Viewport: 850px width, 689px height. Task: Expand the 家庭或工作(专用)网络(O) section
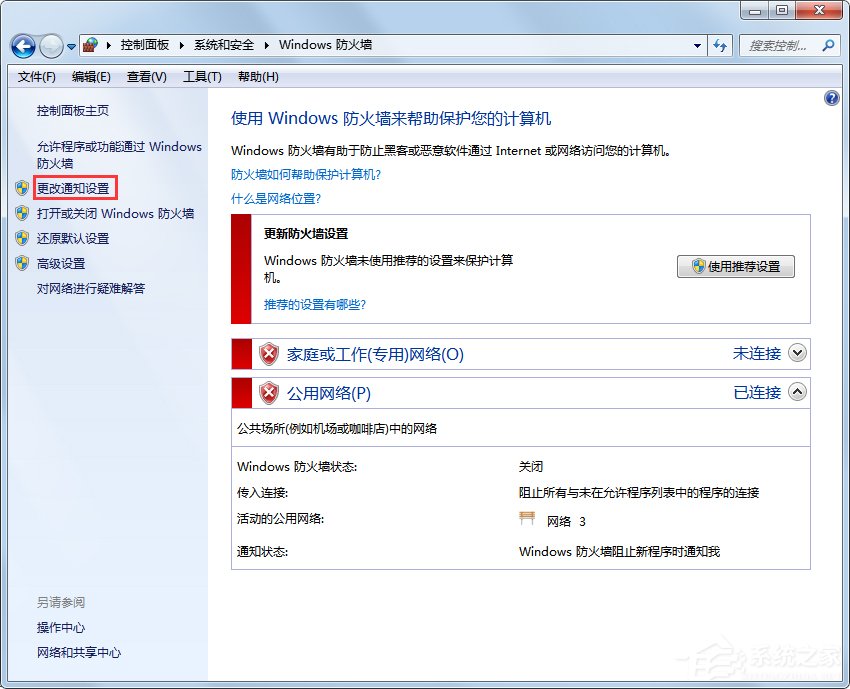797,353
